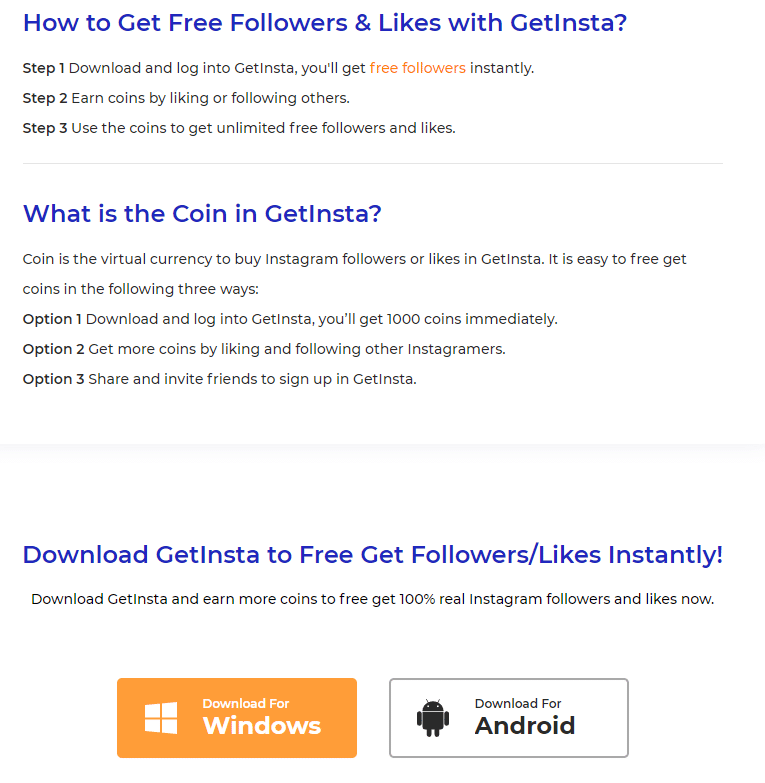
Task: Open the orange 'free followers' link
Action: [417, 68]
